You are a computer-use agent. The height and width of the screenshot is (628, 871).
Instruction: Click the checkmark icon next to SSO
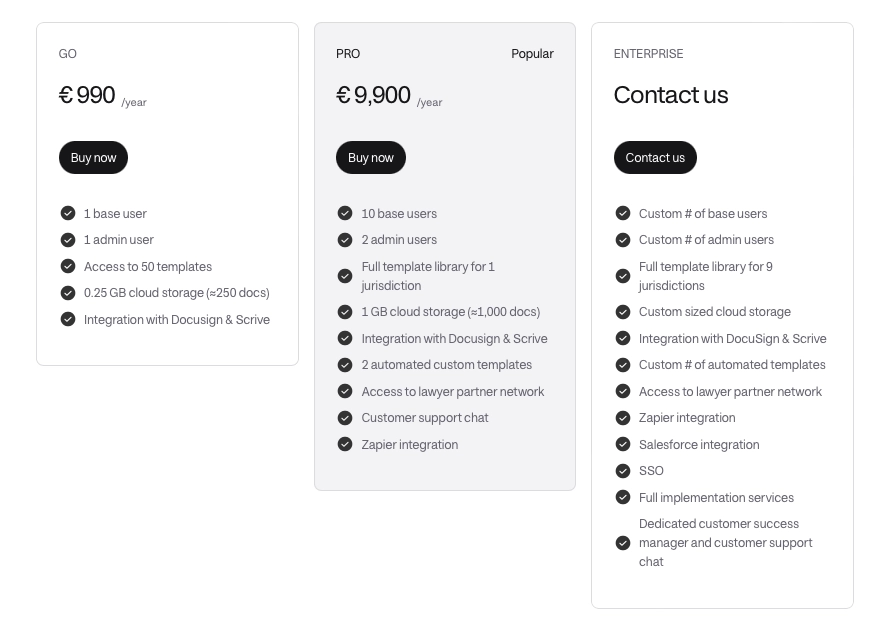click(623, 470)
